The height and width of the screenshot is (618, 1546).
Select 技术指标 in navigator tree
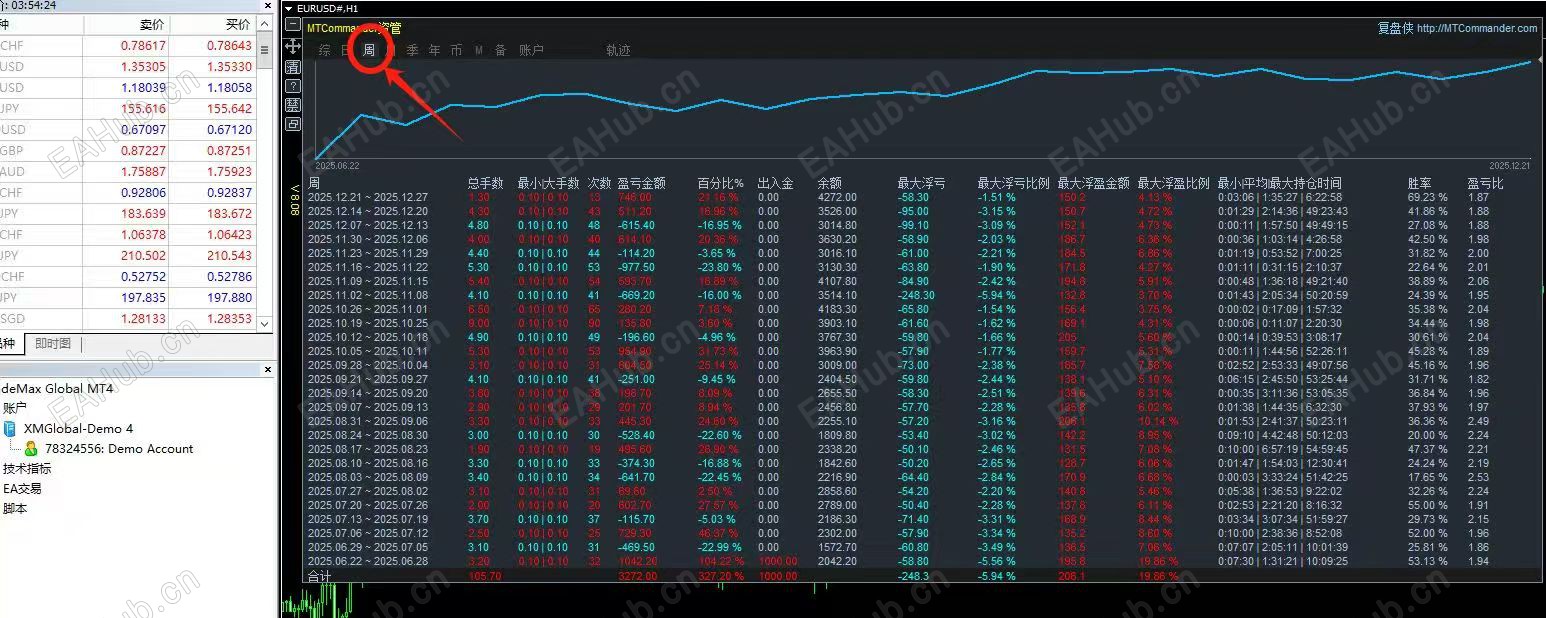tap(27, 468)
